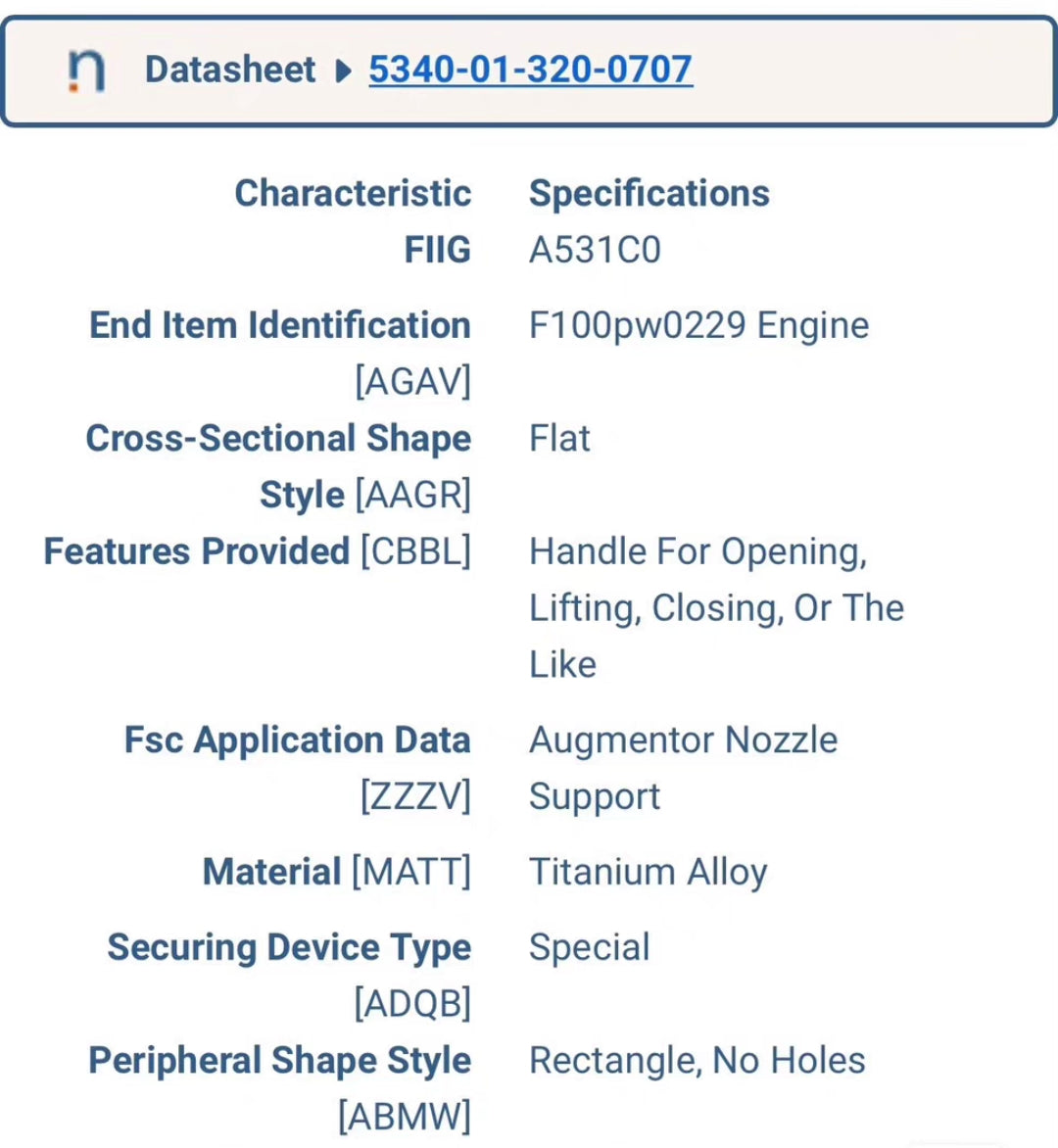
Task: Select the Specifications column header
Action: pos(649,193)
